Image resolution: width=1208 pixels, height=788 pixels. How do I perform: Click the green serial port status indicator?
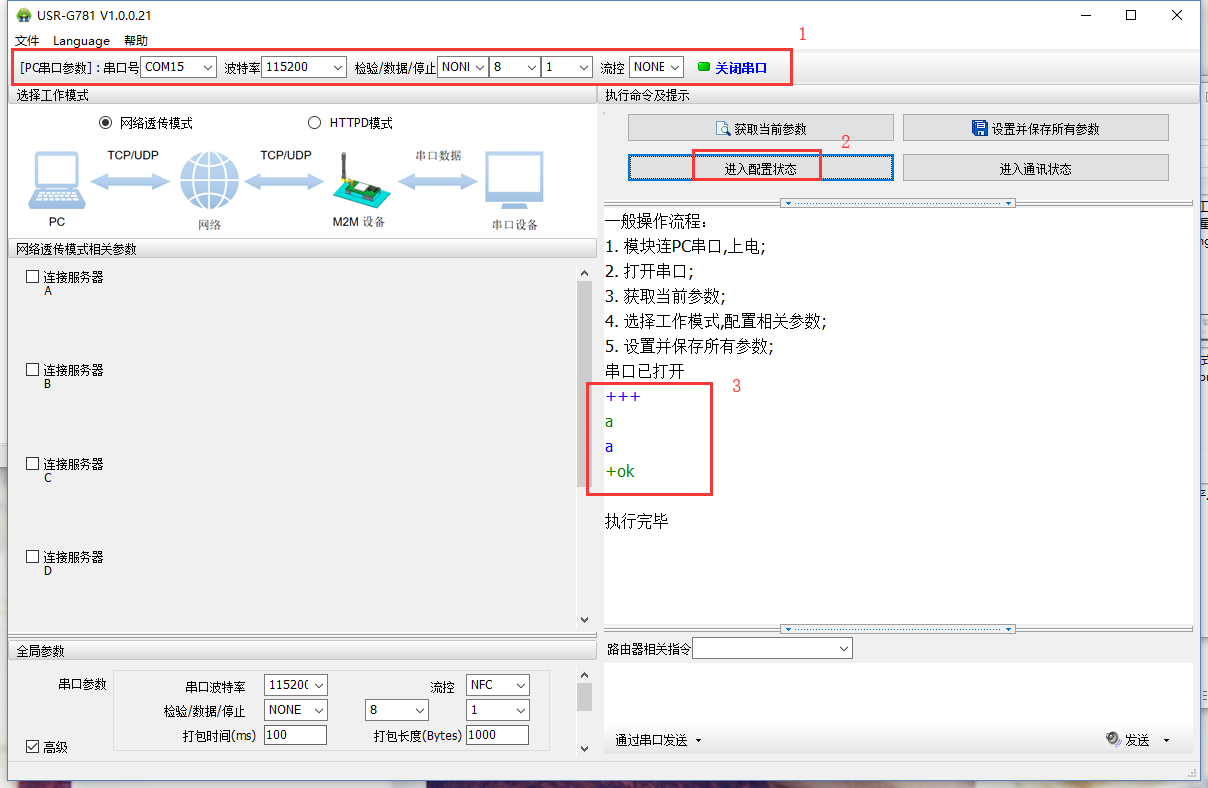pos(704,67)
